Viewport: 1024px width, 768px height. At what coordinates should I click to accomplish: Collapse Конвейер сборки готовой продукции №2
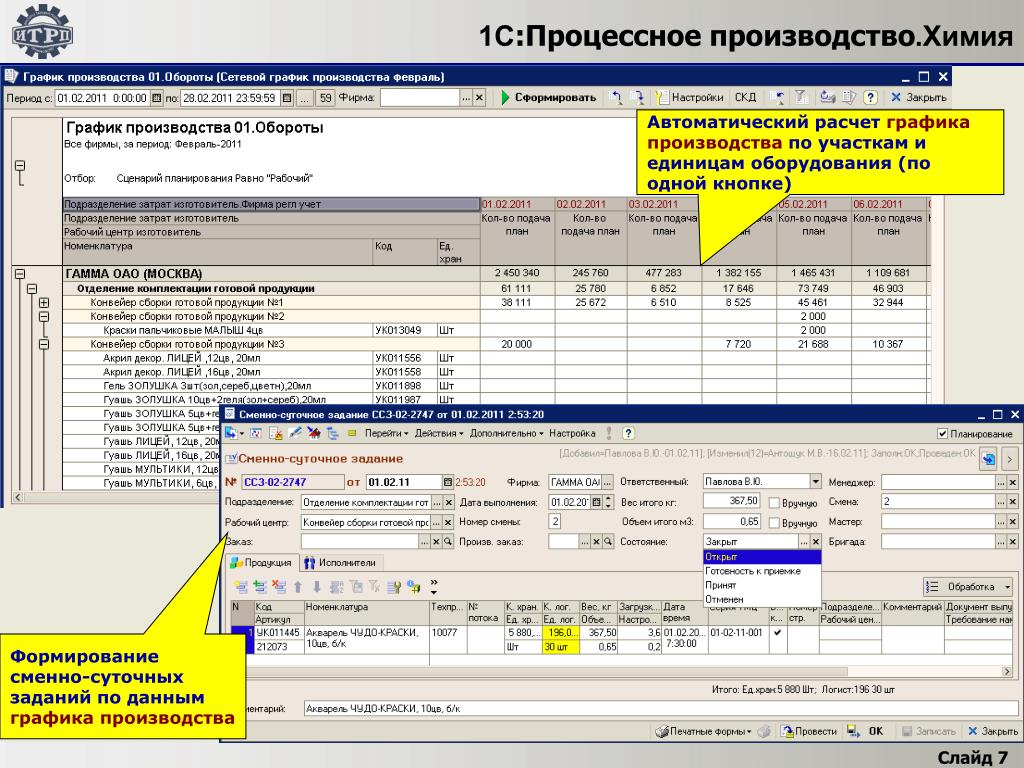click(44, 317)
